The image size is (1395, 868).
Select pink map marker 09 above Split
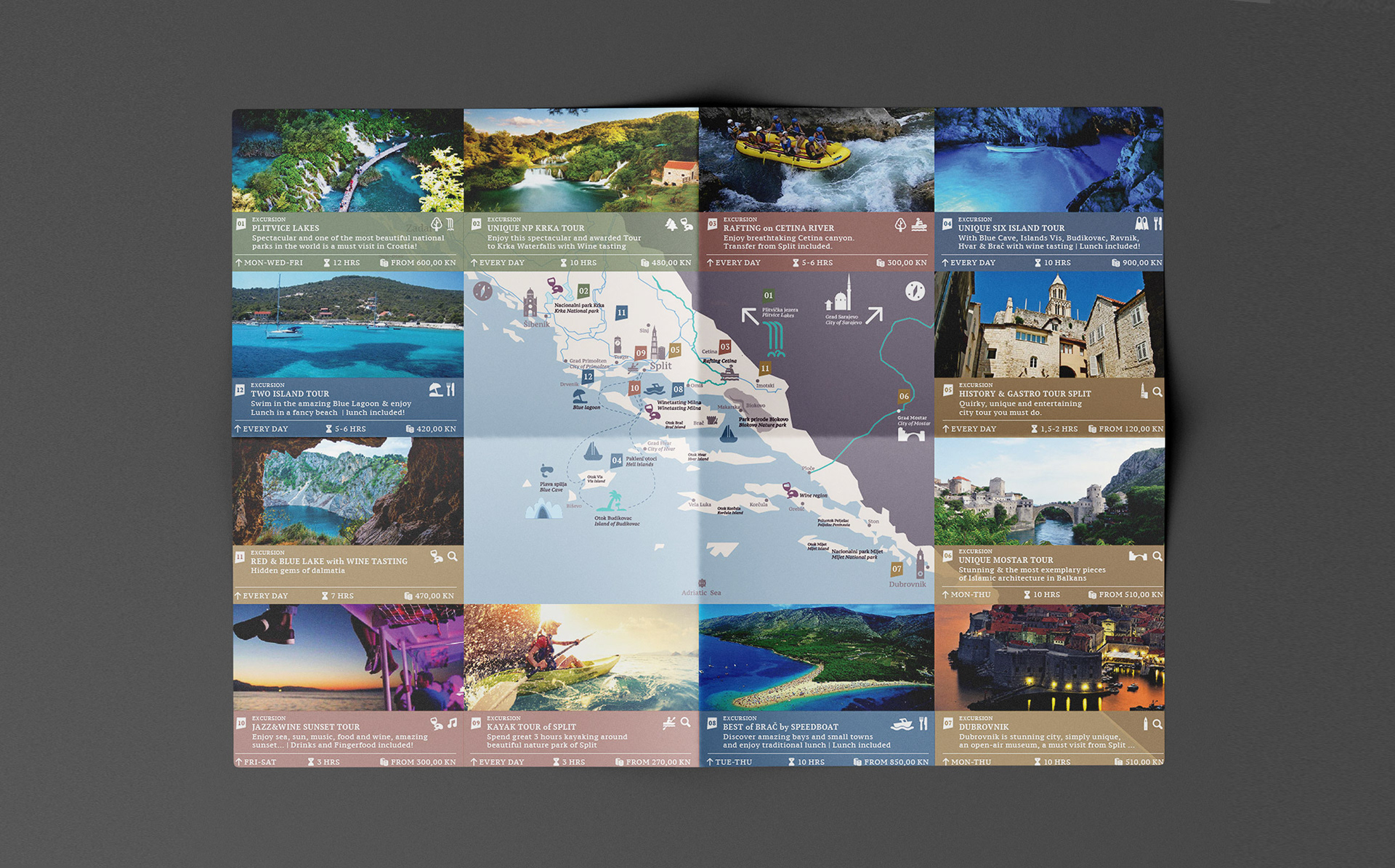click(x=641, y=353)
